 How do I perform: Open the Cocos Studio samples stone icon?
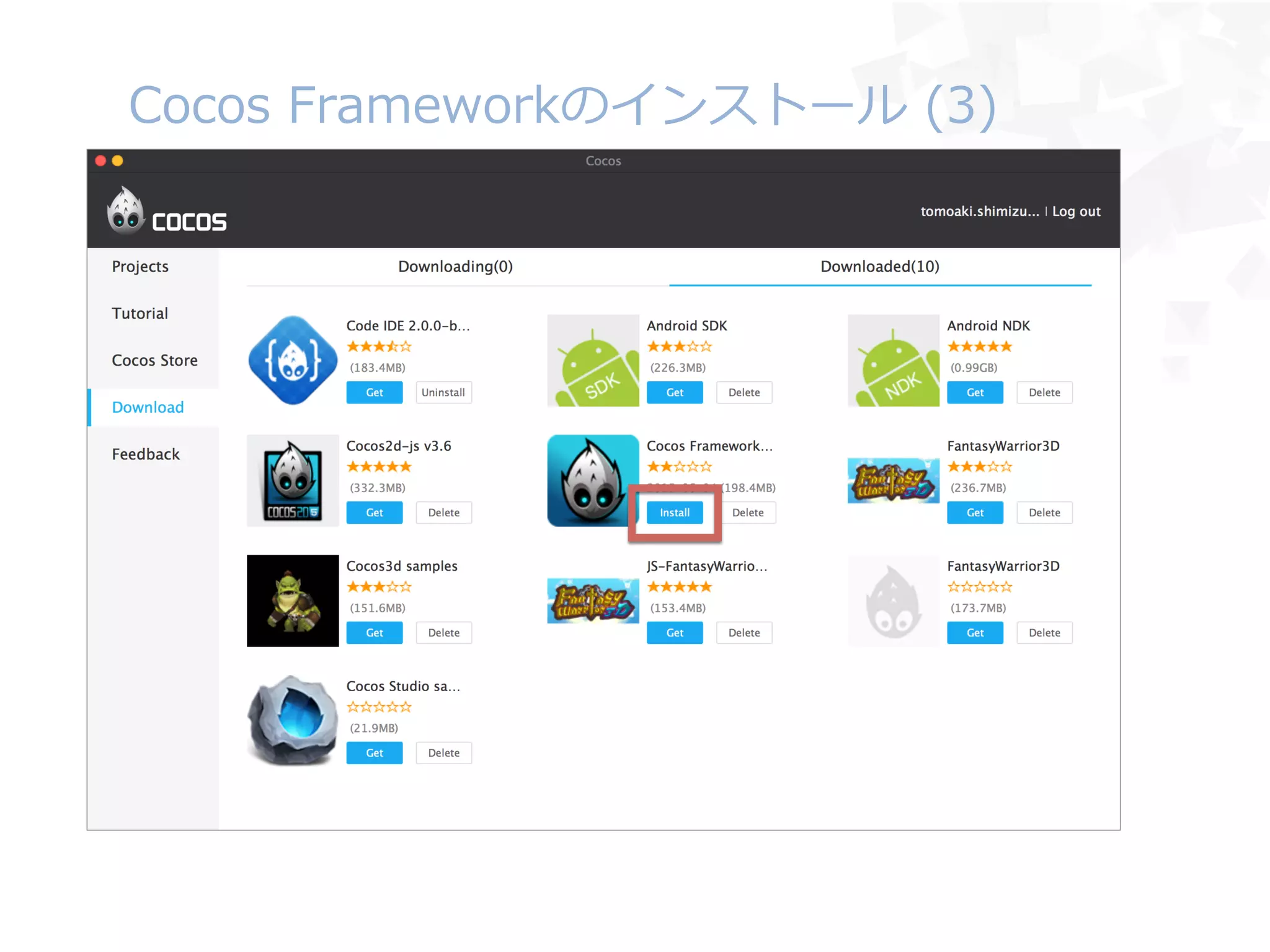293,721
